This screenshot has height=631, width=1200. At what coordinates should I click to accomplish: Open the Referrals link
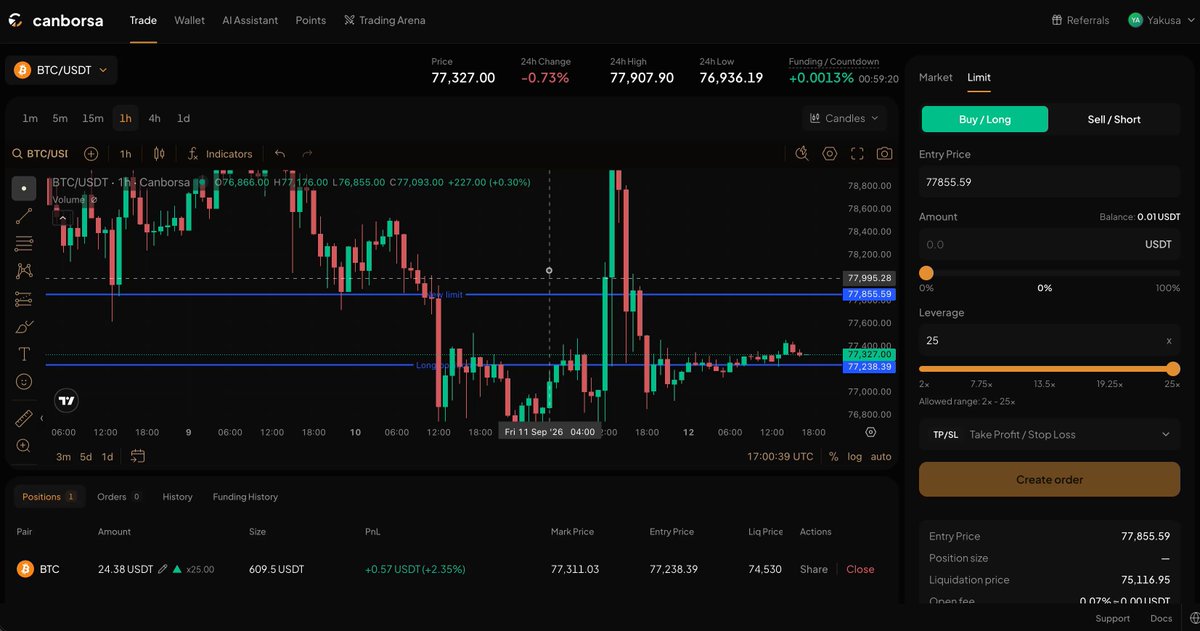point(1080,20)
